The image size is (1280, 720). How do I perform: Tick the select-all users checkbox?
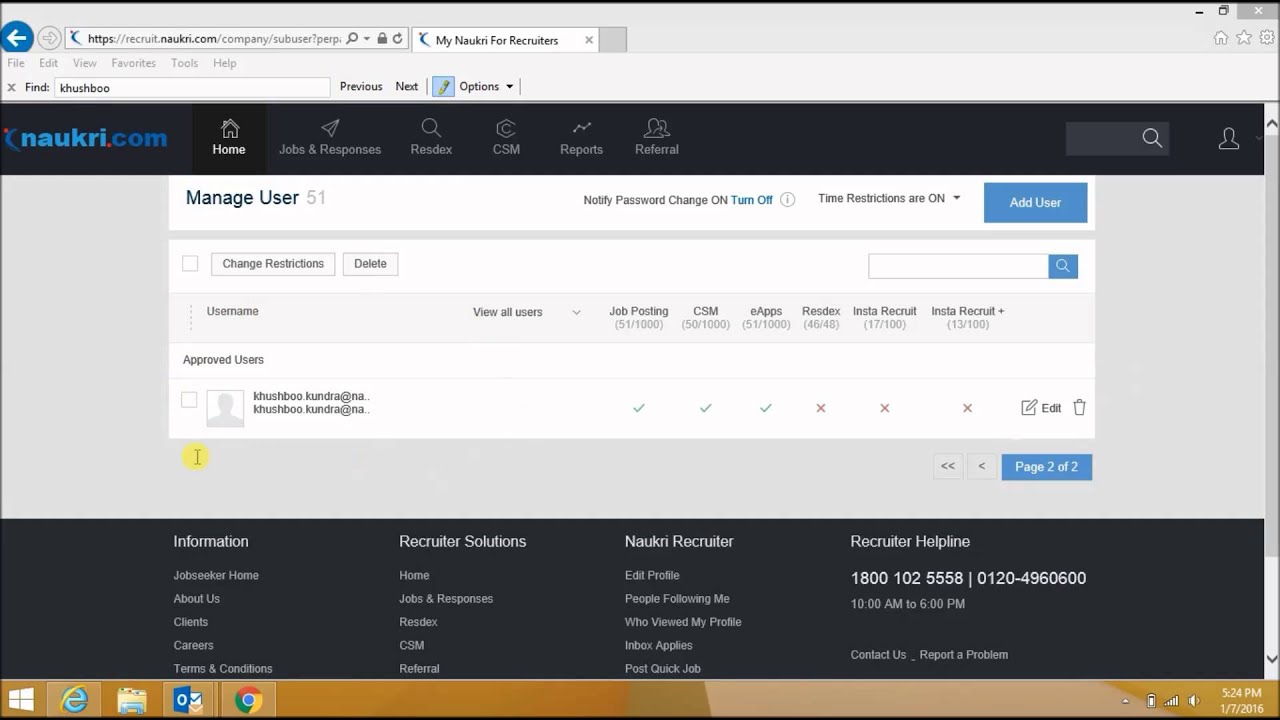tap(190, 264)
